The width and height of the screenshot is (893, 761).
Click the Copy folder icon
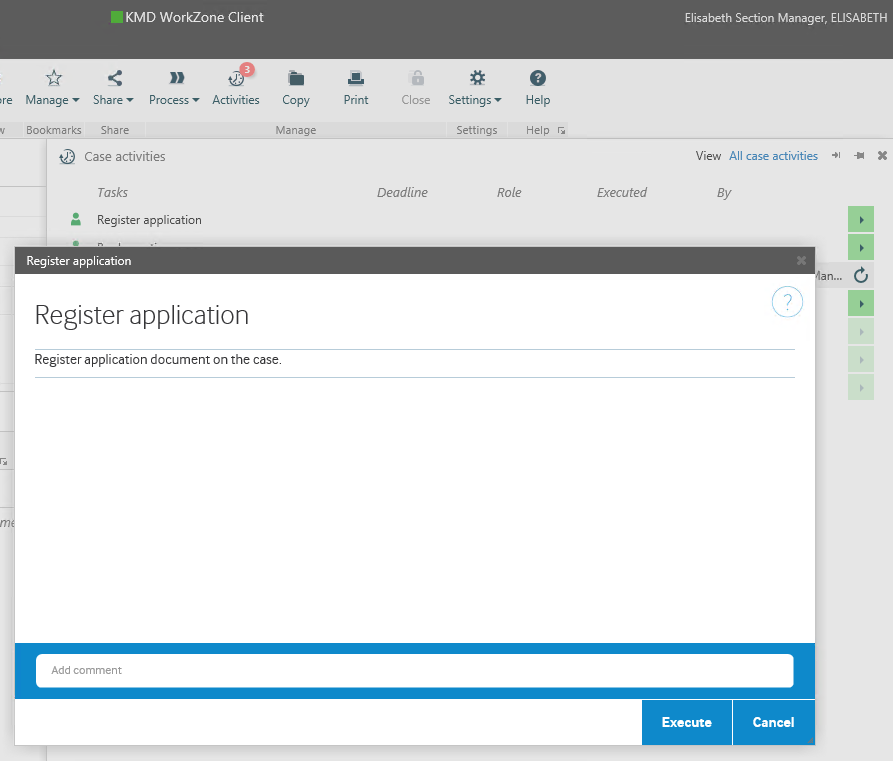tap(296, 87)
